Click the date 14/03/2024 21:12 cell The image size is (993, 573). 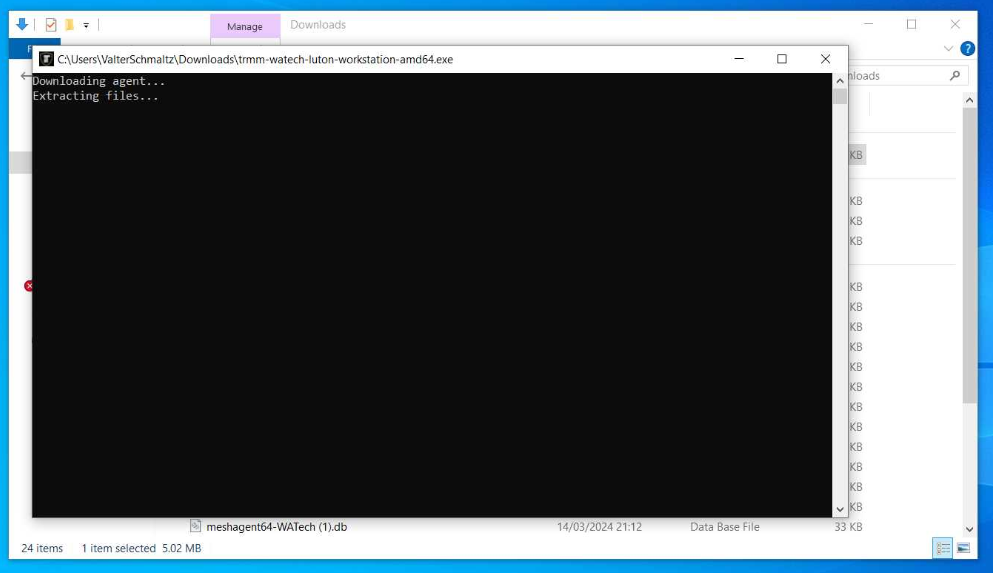(x=599, y=527)
